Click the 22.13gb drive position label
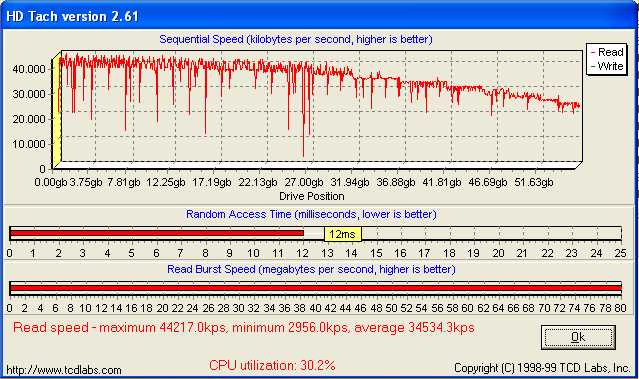The image size is (639, 379). click(x=258, y=182)
